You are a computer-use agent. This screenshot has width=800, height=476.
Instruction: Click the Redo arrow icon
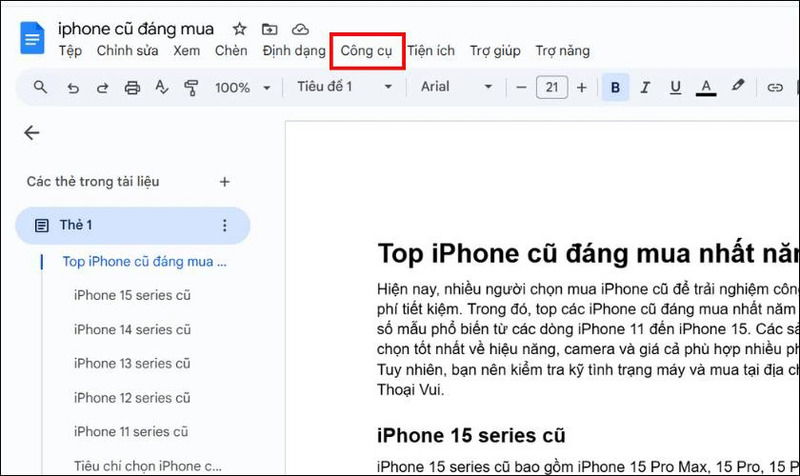click(x=102, y=88)
